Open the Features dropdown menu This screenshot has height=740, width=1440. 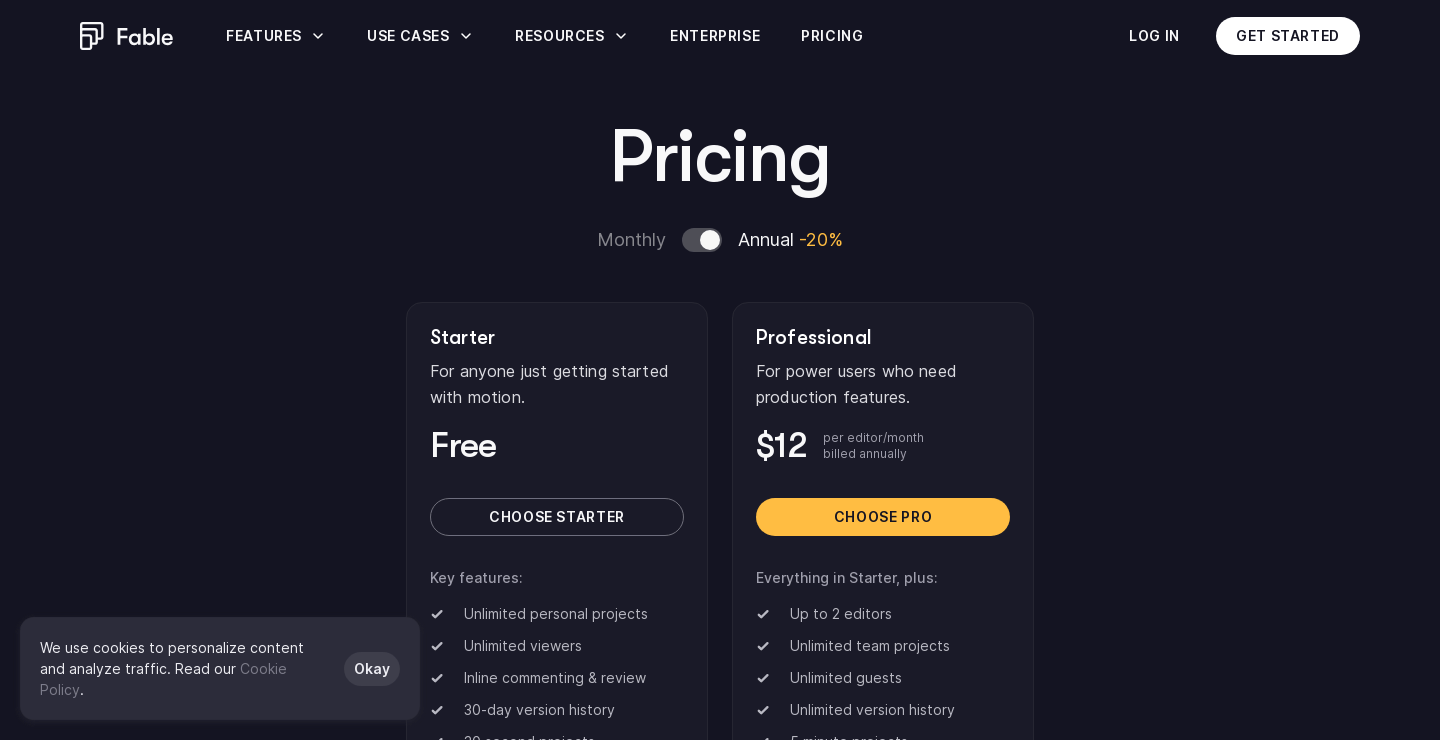click(x=275, y=36)
